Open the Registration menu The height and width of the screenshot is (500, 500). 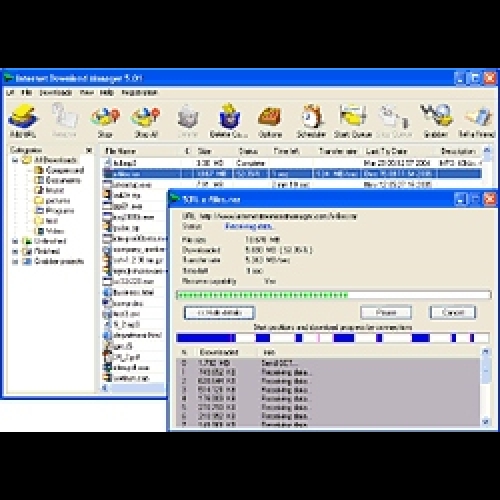(x=139, y=93)
